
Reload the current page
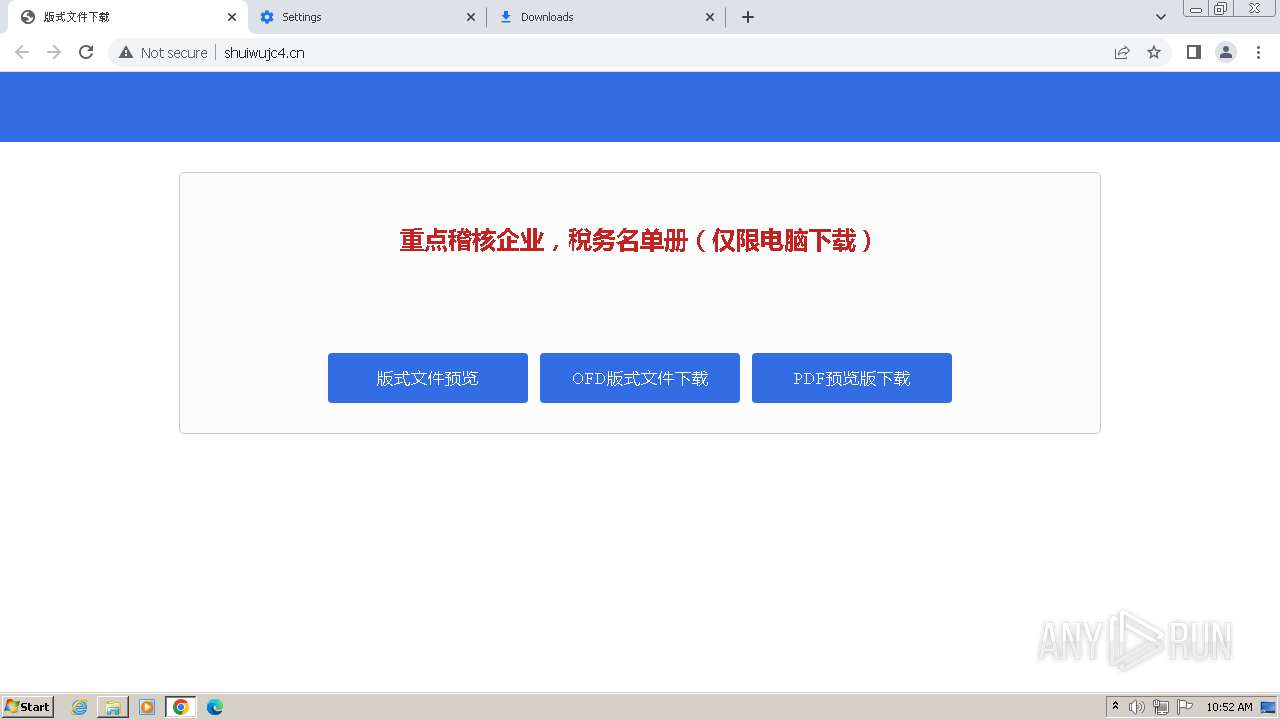tap(86, 52)
